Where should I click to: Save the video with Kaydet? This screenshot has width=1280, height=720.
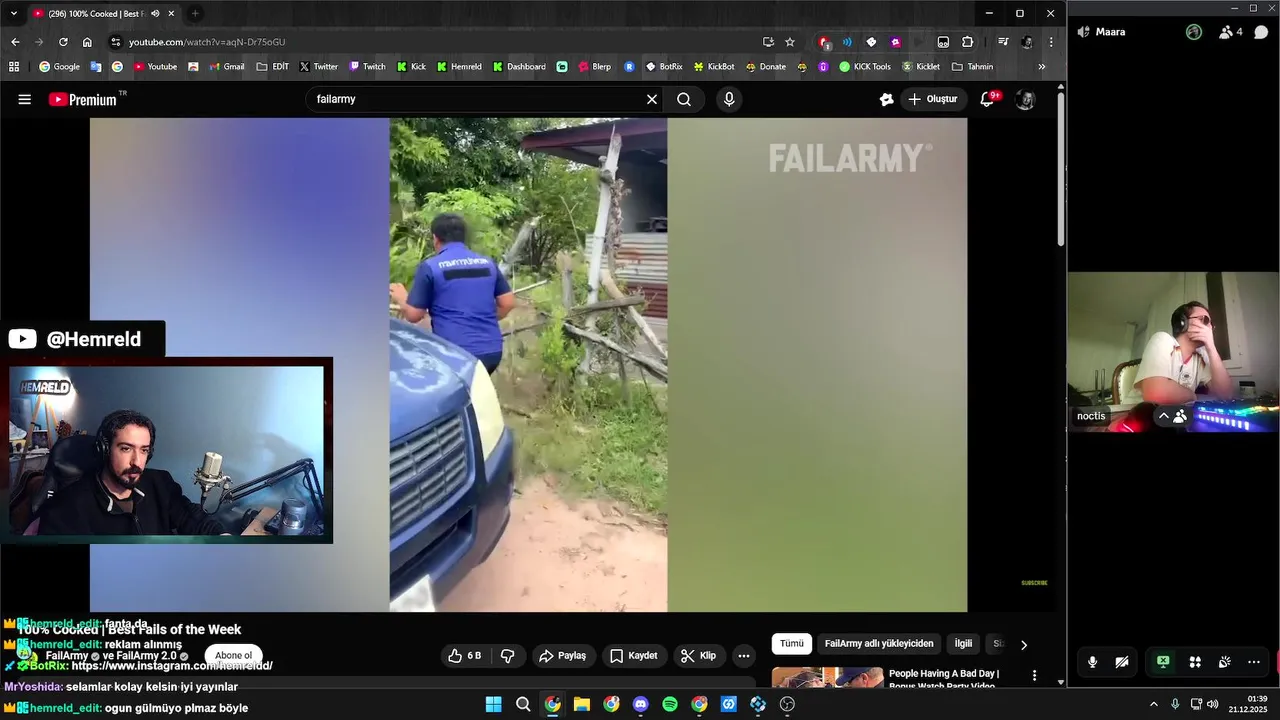[634, 656]
